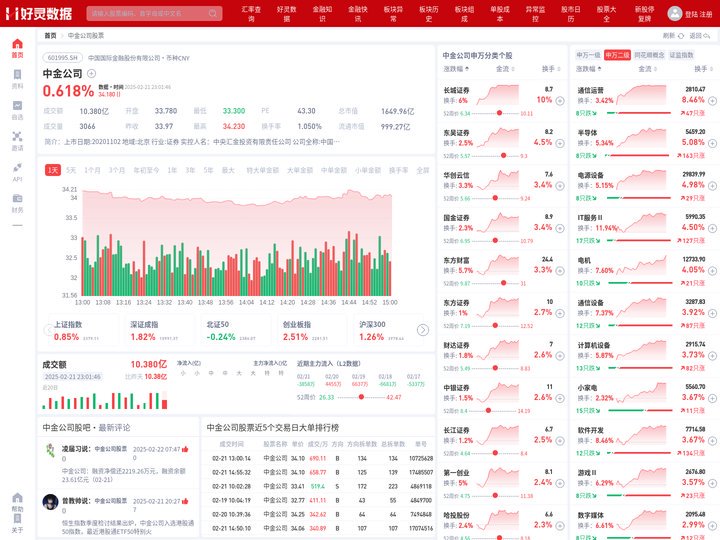Show next index cards with right arrow
Screen dimensions: 720x540
click(x=422, y=330)
